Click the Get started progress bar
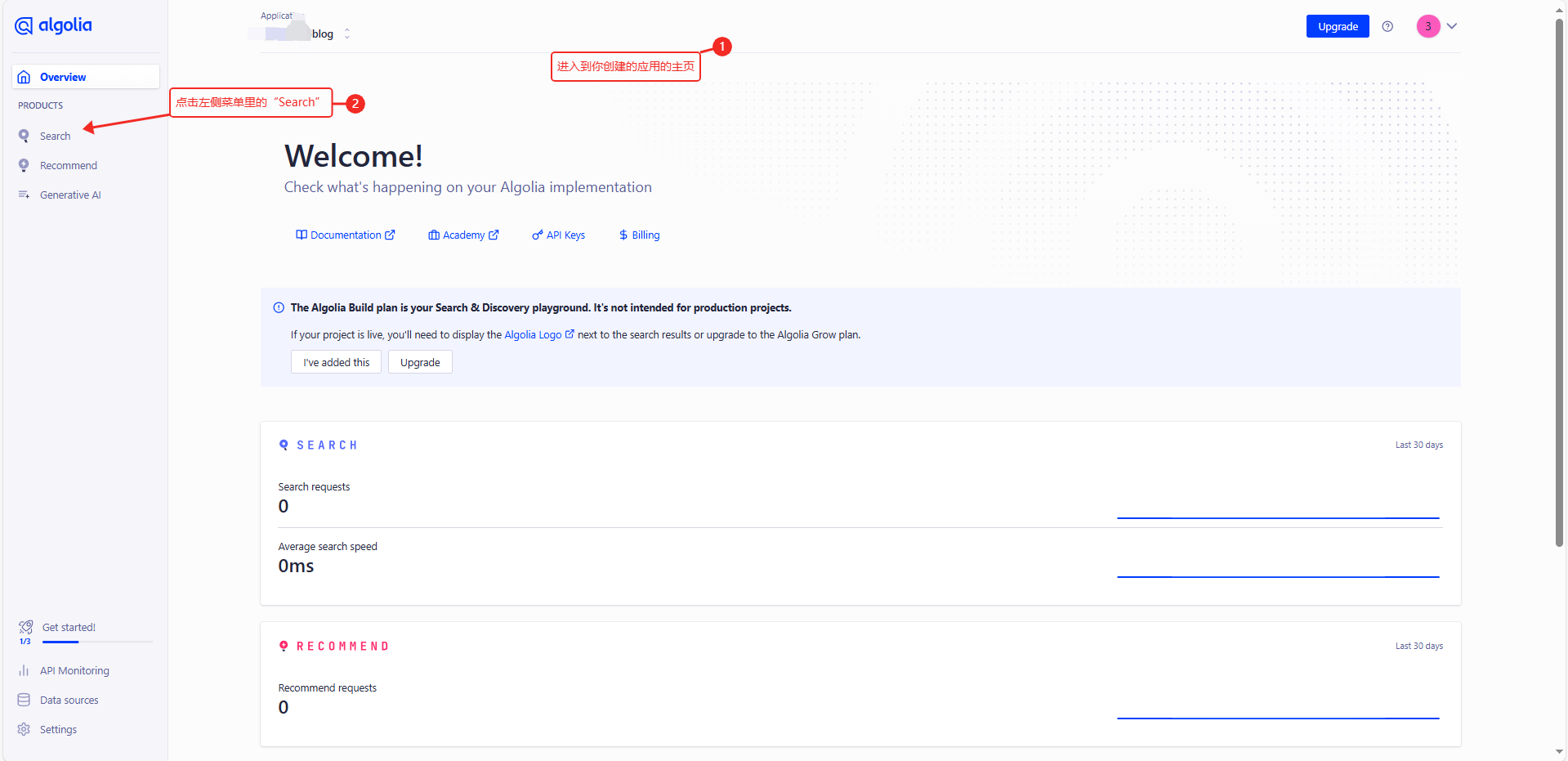This screenshot has height=761, width=1568. pos(97,642)
